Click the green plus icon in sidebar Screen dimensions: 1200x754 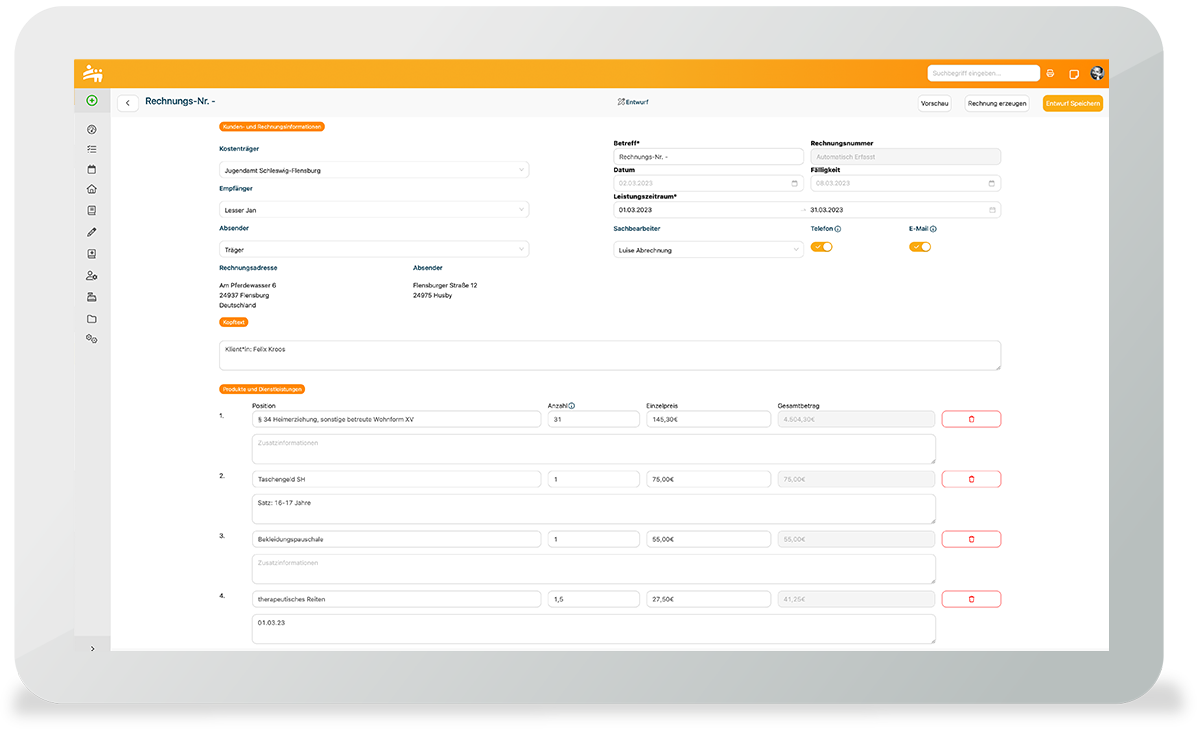point(92,101)
